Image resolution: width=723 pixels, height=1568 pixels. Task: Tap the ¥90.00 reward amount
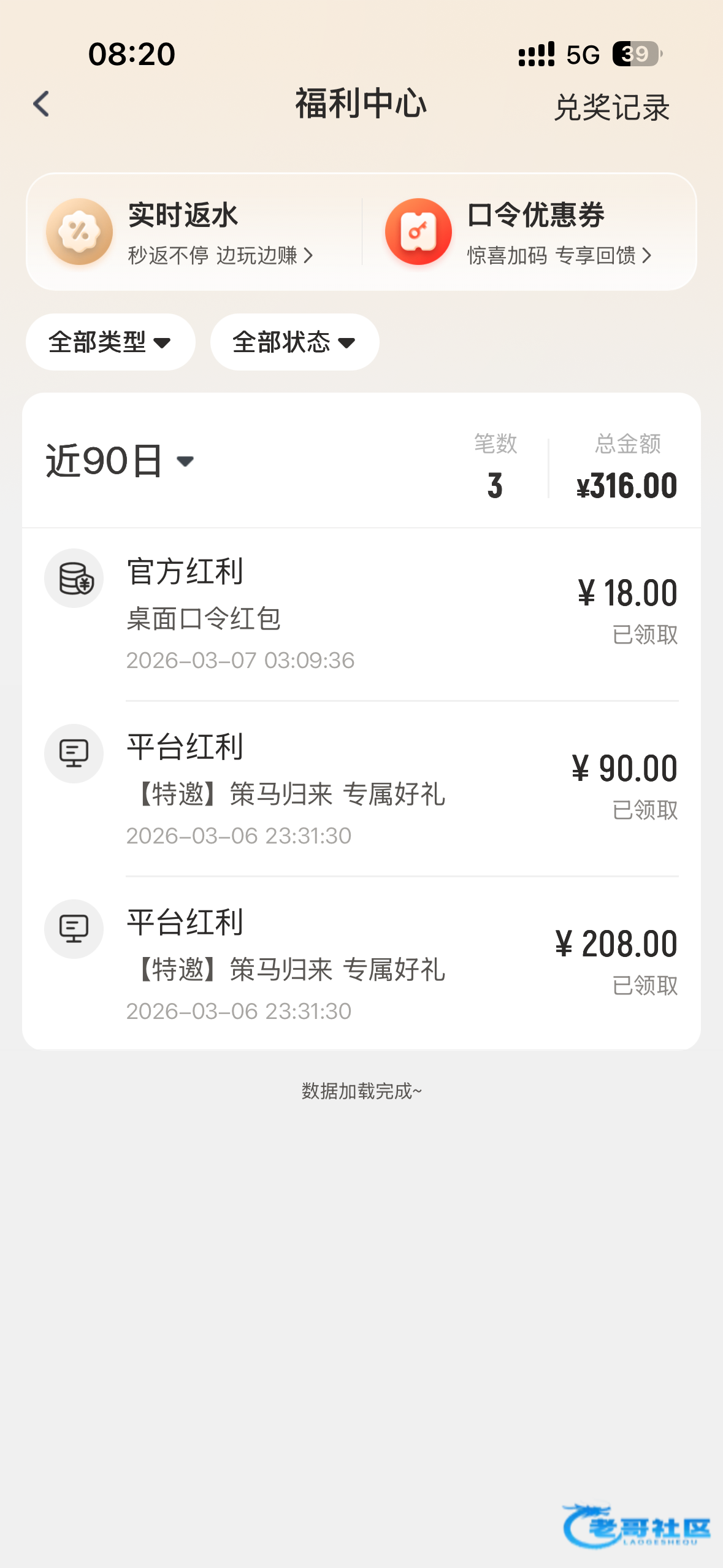(624, 769)
